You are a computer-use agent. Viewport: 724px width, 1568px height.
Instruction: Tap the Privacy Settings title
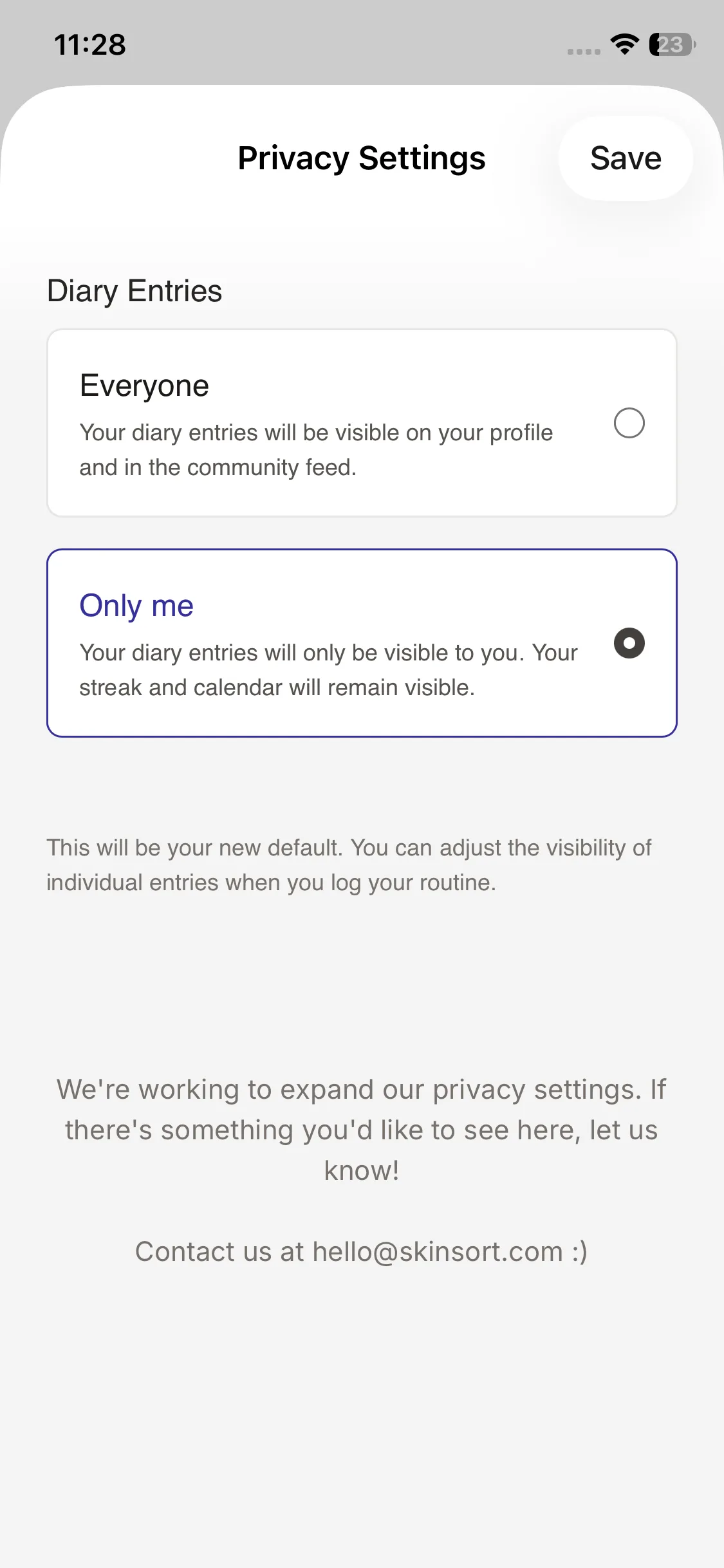click(361, 158)
